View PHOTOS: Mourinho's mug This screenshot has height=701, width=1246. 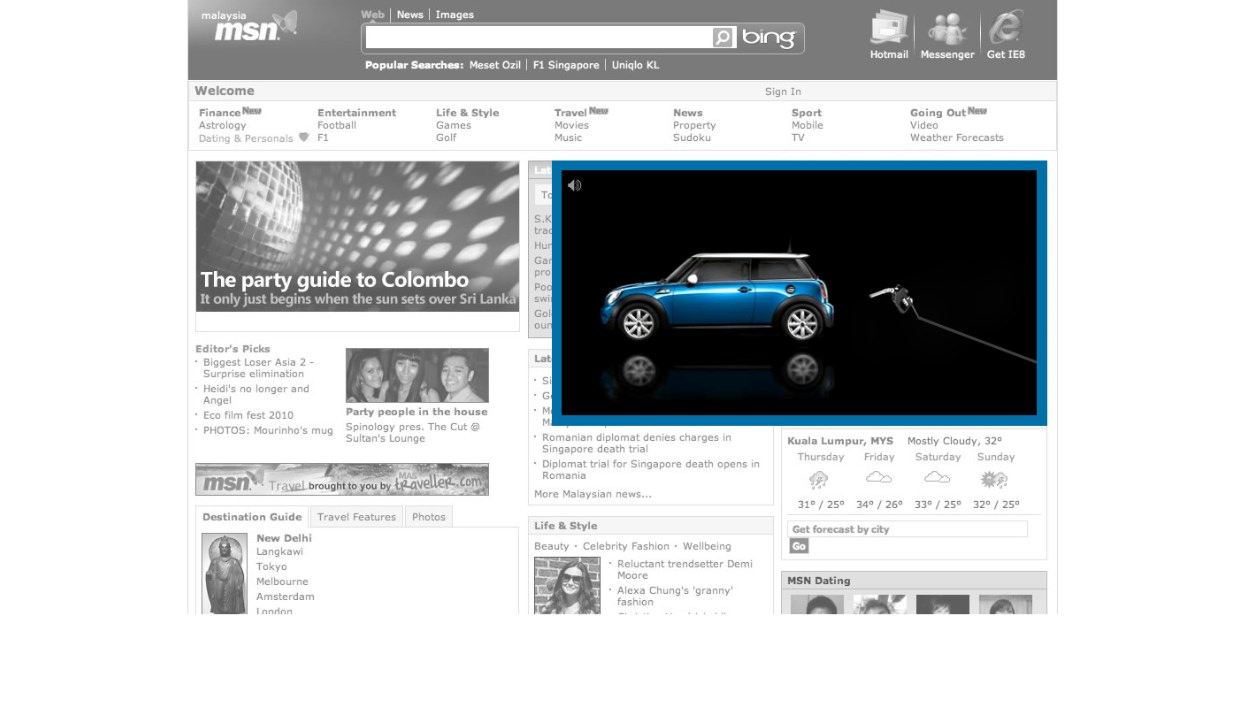pyautogui.click(x=268, y=431)
